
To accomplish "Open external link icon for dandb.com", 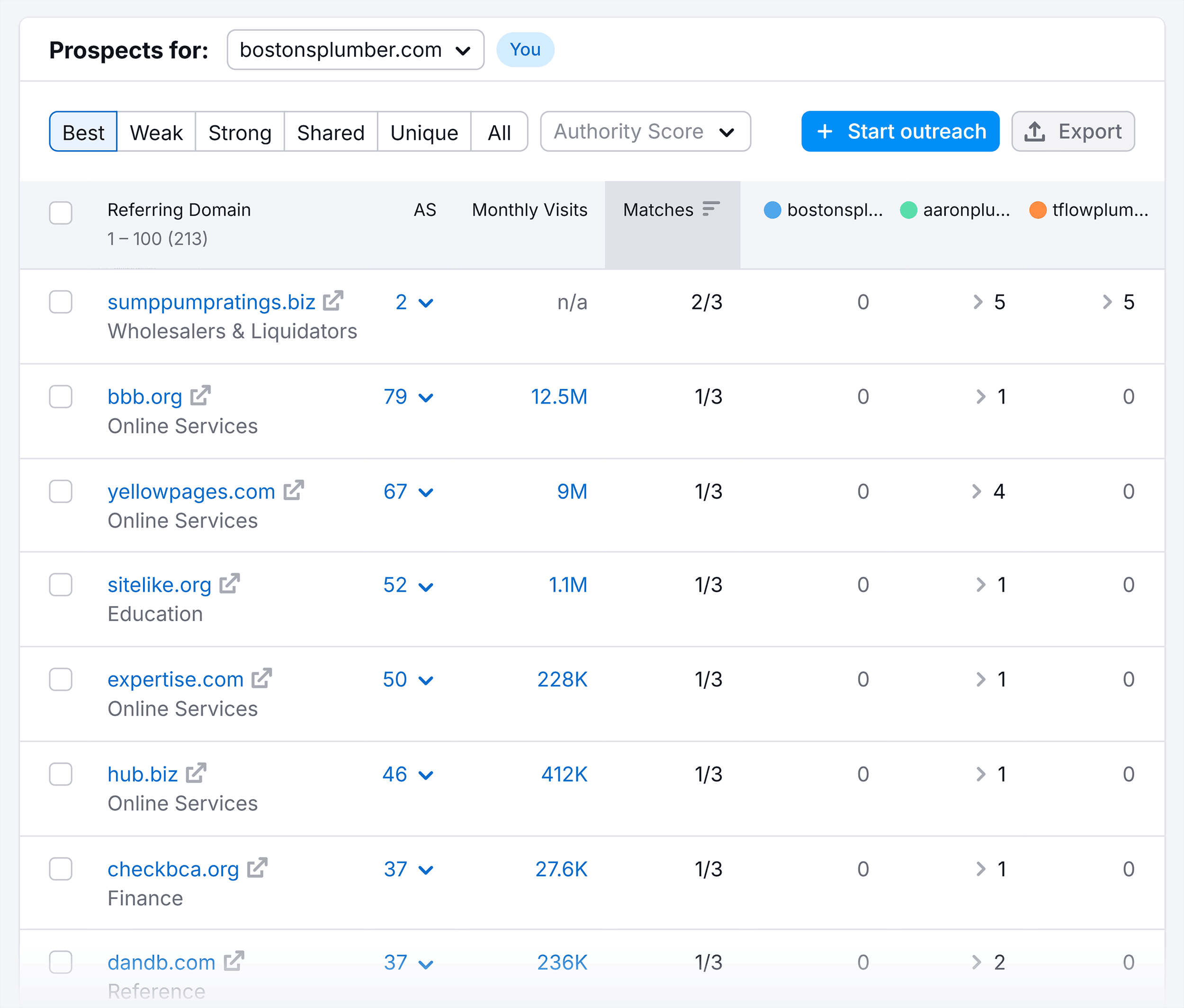I will (x=233, y=961).
